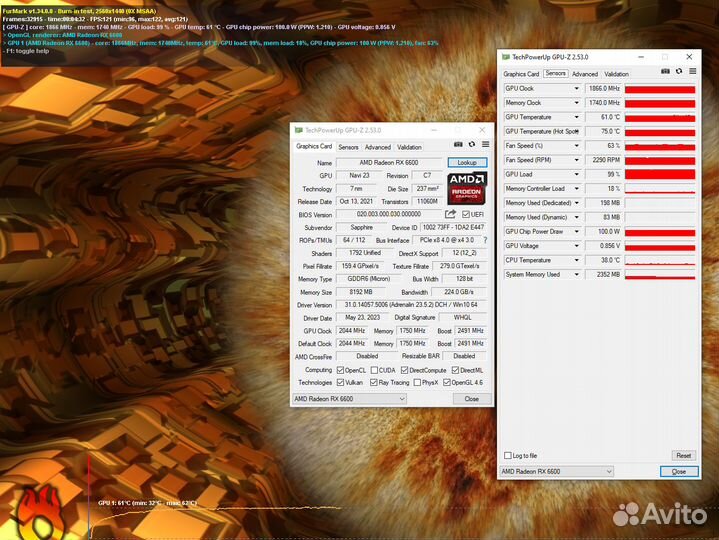Click camera icon in Graphics Card window
Screen dimensions: 719x540
(x=458, y=144)
